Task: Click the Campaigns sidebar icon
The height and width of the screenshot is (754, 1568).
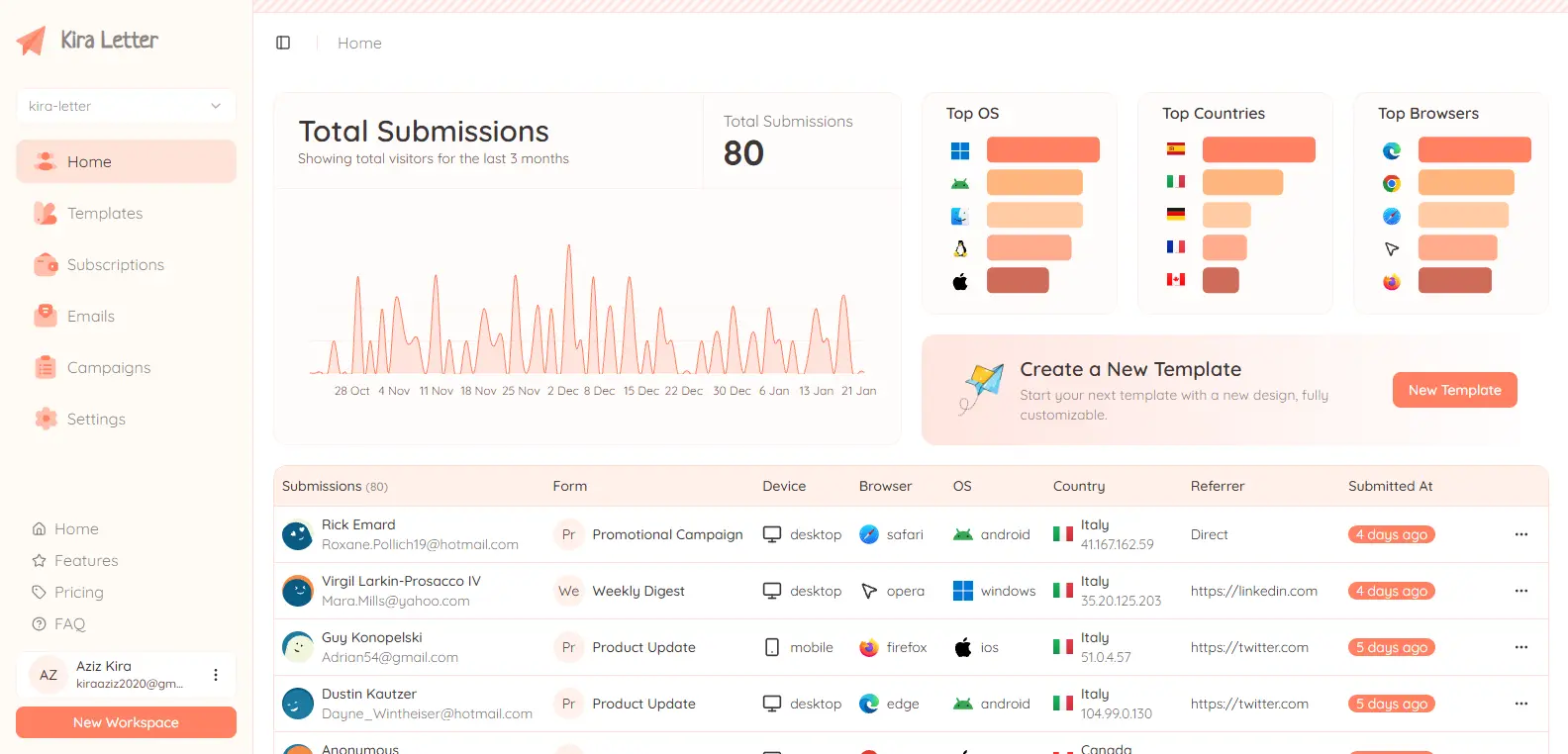Action: pyautogui.click(x=46, y=367)
